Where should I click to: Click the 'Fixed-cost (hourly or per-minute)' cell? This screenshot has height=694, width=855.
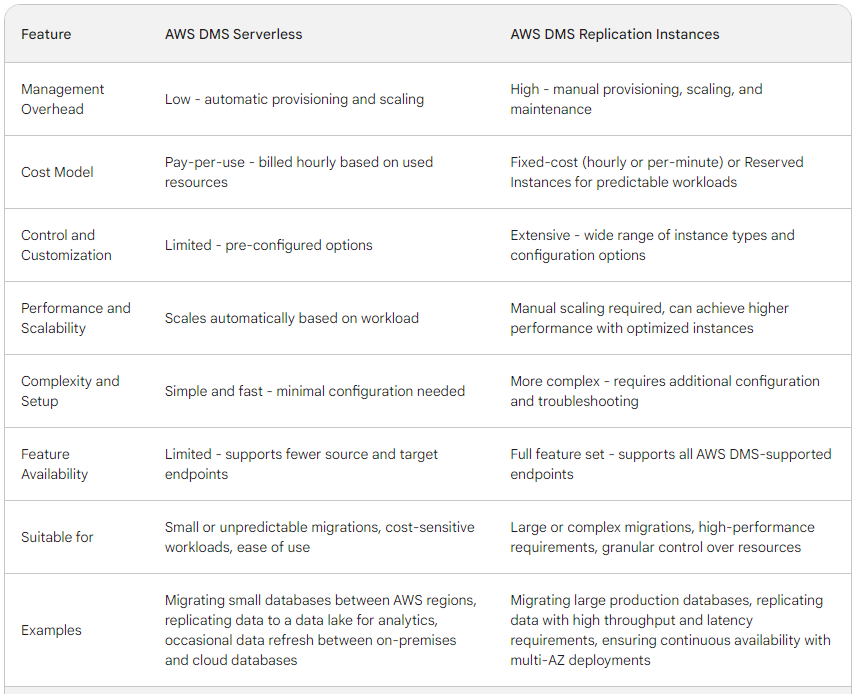pyautogui.click(x=657, y=172)
